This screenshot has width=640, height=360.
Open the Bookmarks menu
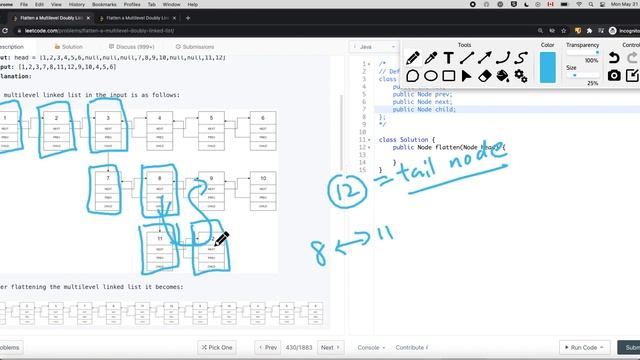click(x=104, y=4)
